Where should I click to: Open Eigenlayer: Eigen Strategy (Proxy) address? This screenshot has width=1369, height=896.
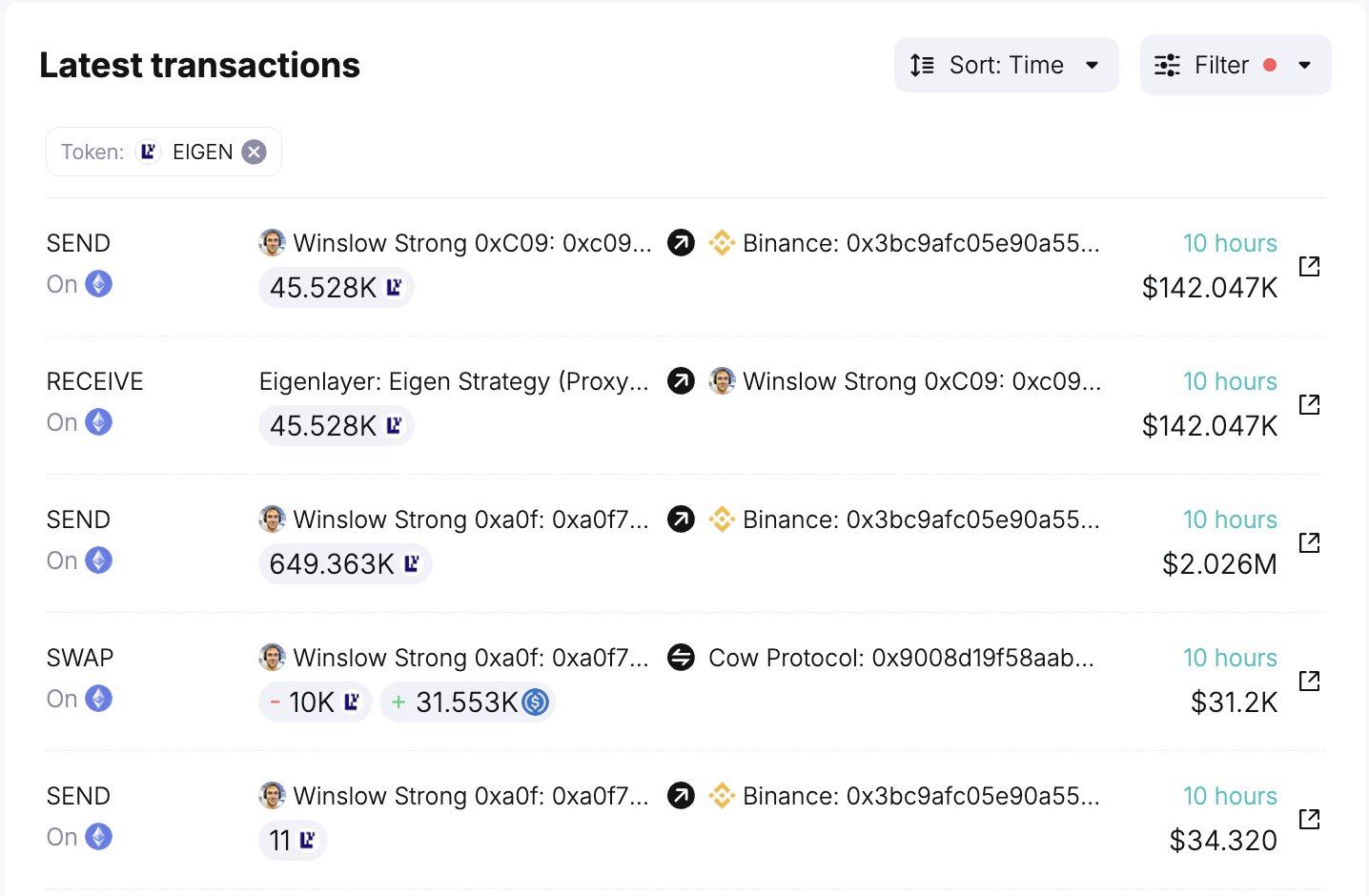pos(454,381)
